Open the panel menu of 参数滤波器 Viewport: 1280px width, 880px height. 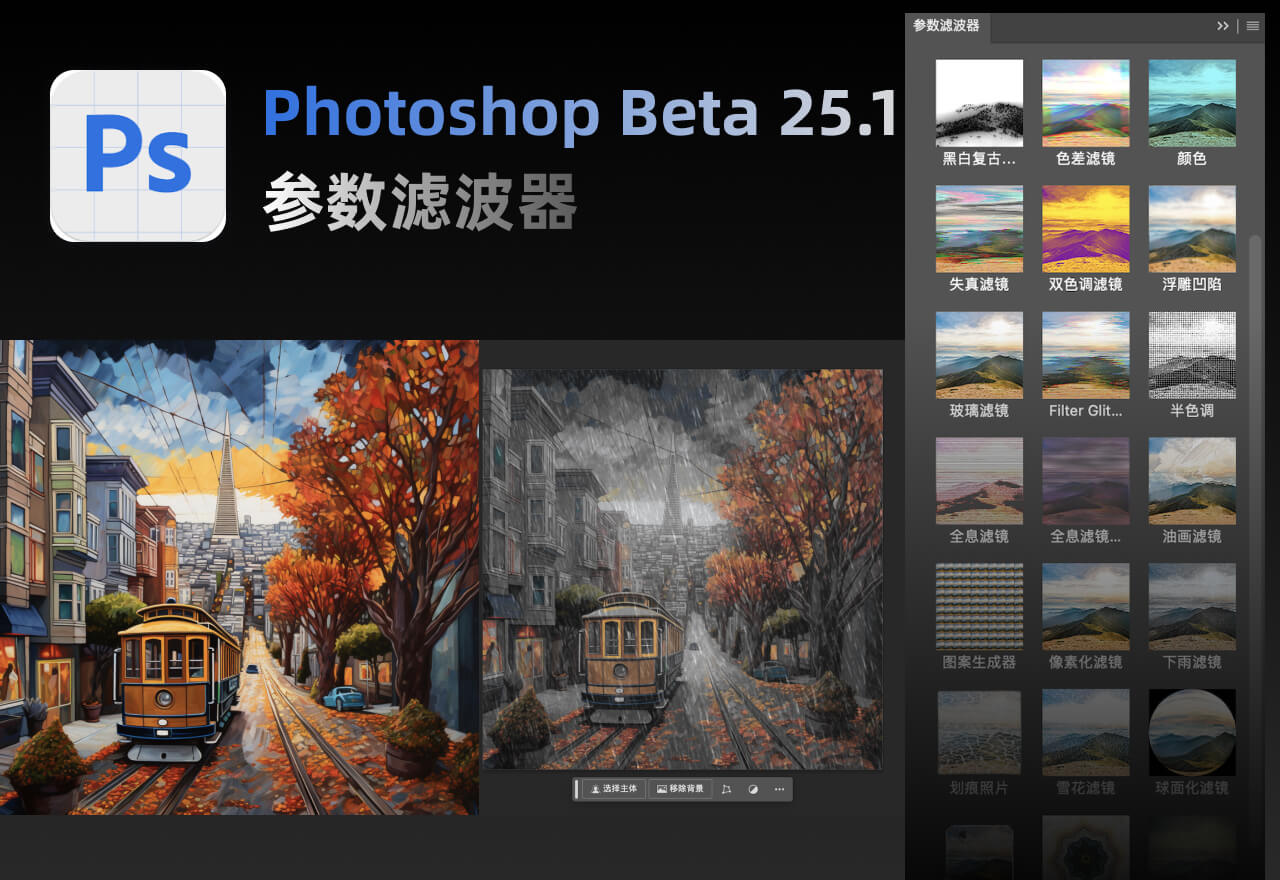point(1252,26)
